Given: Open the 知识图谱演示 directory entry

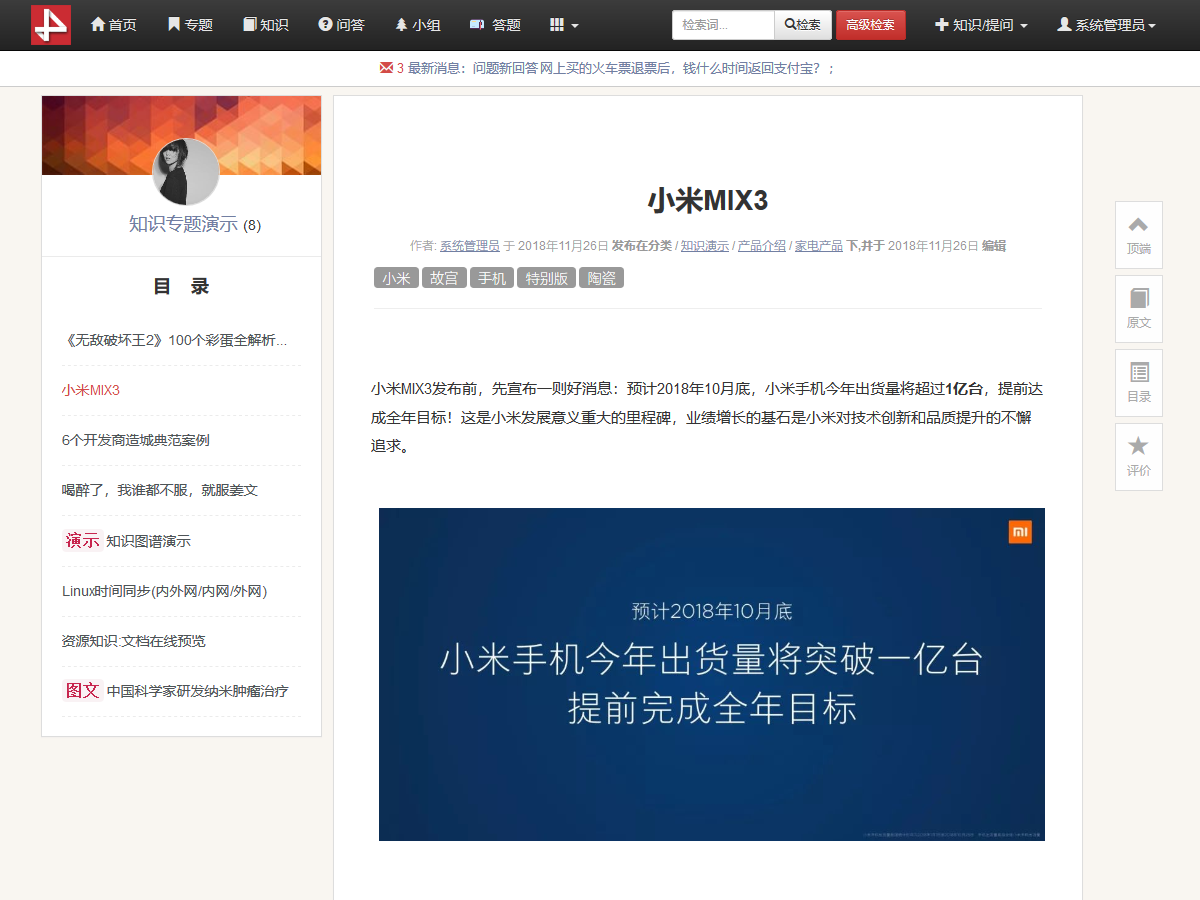Looking at the screenshot, I should click(x=148, y=541).
